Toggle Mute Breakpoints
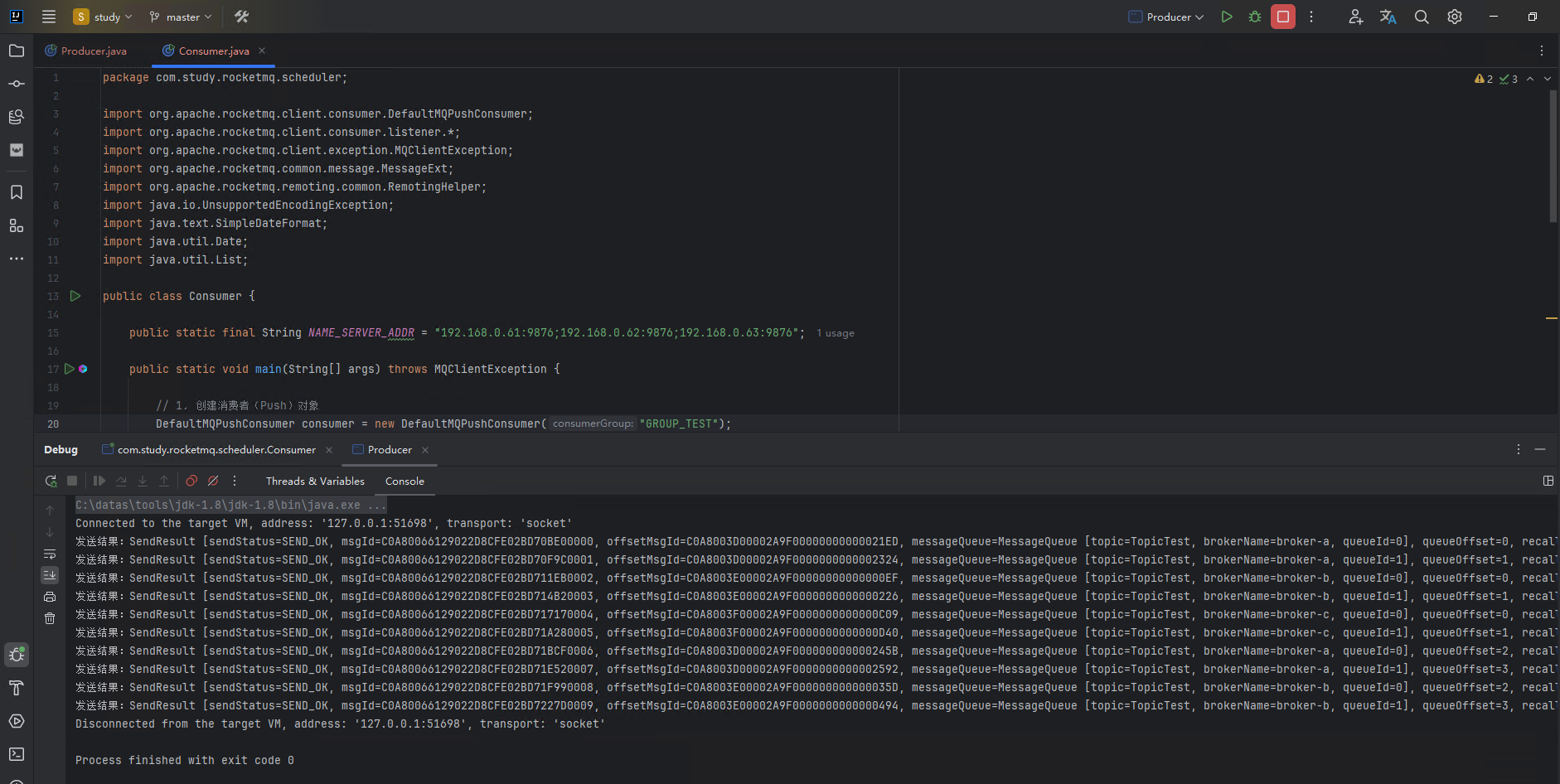The height and width of the screenshot is (784, 1560). click(213, 481)
